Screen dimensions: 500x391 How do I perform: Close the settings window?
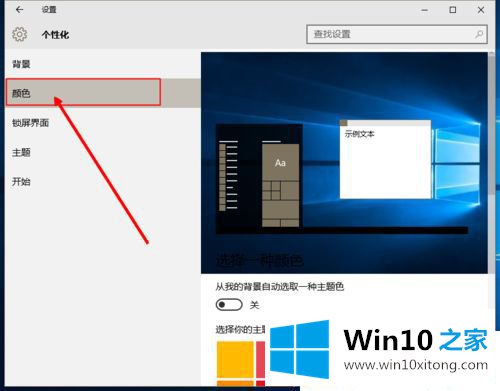481,10
